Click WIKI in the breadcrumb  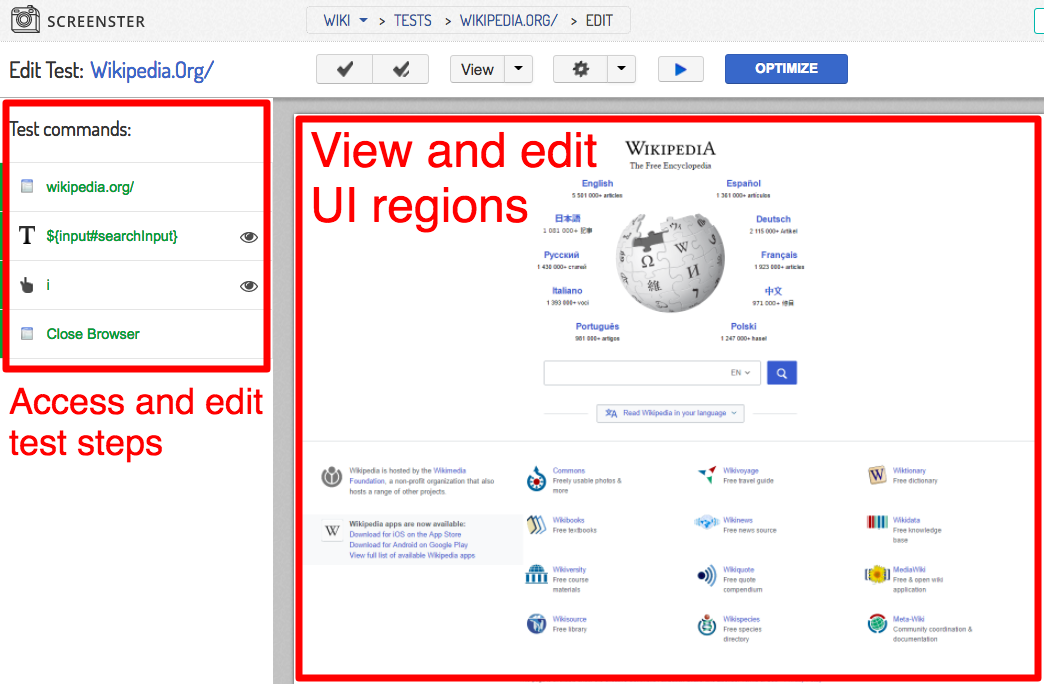(337, 21)
